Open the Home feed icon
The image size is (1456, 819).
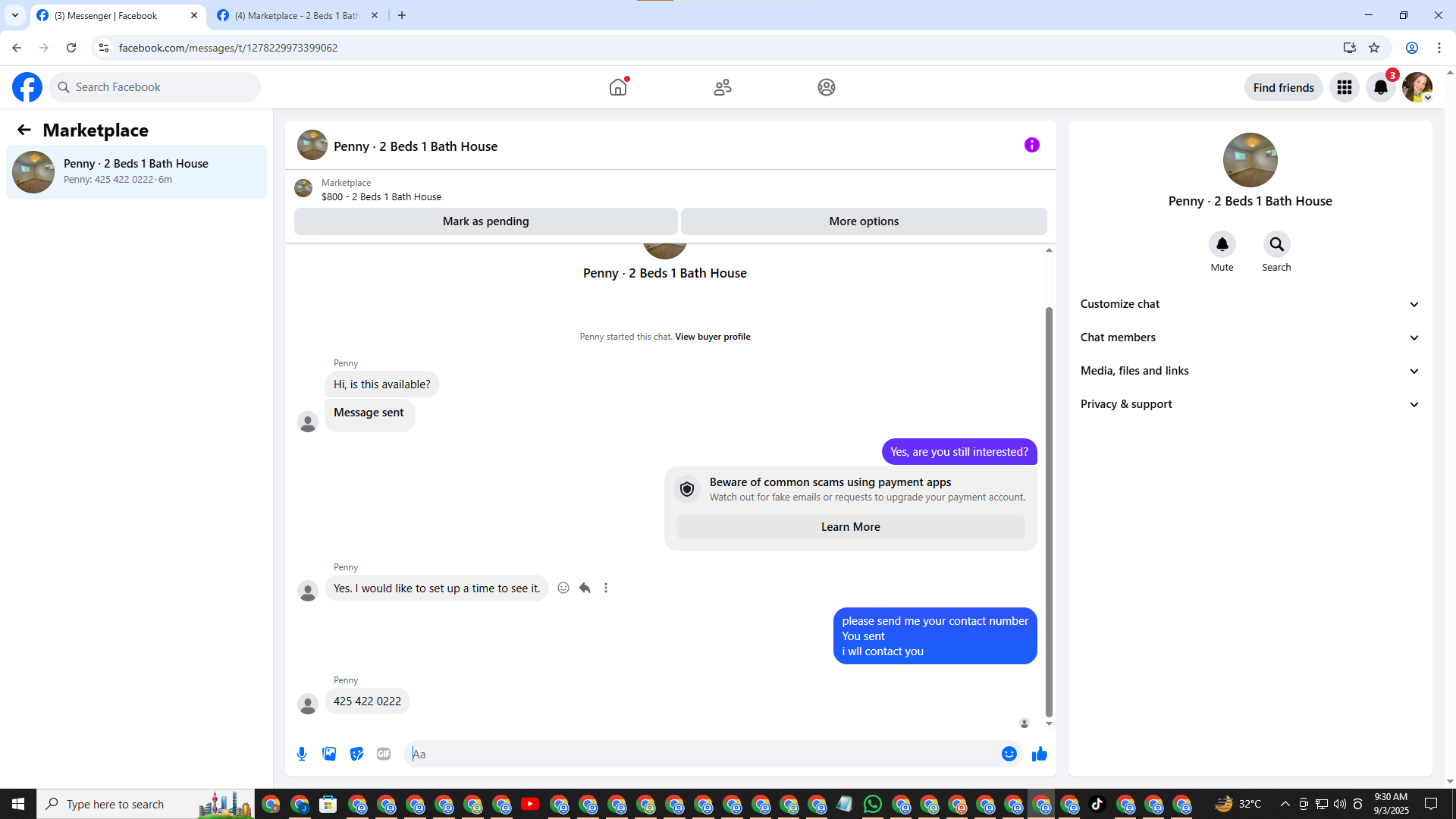point(618,87)
